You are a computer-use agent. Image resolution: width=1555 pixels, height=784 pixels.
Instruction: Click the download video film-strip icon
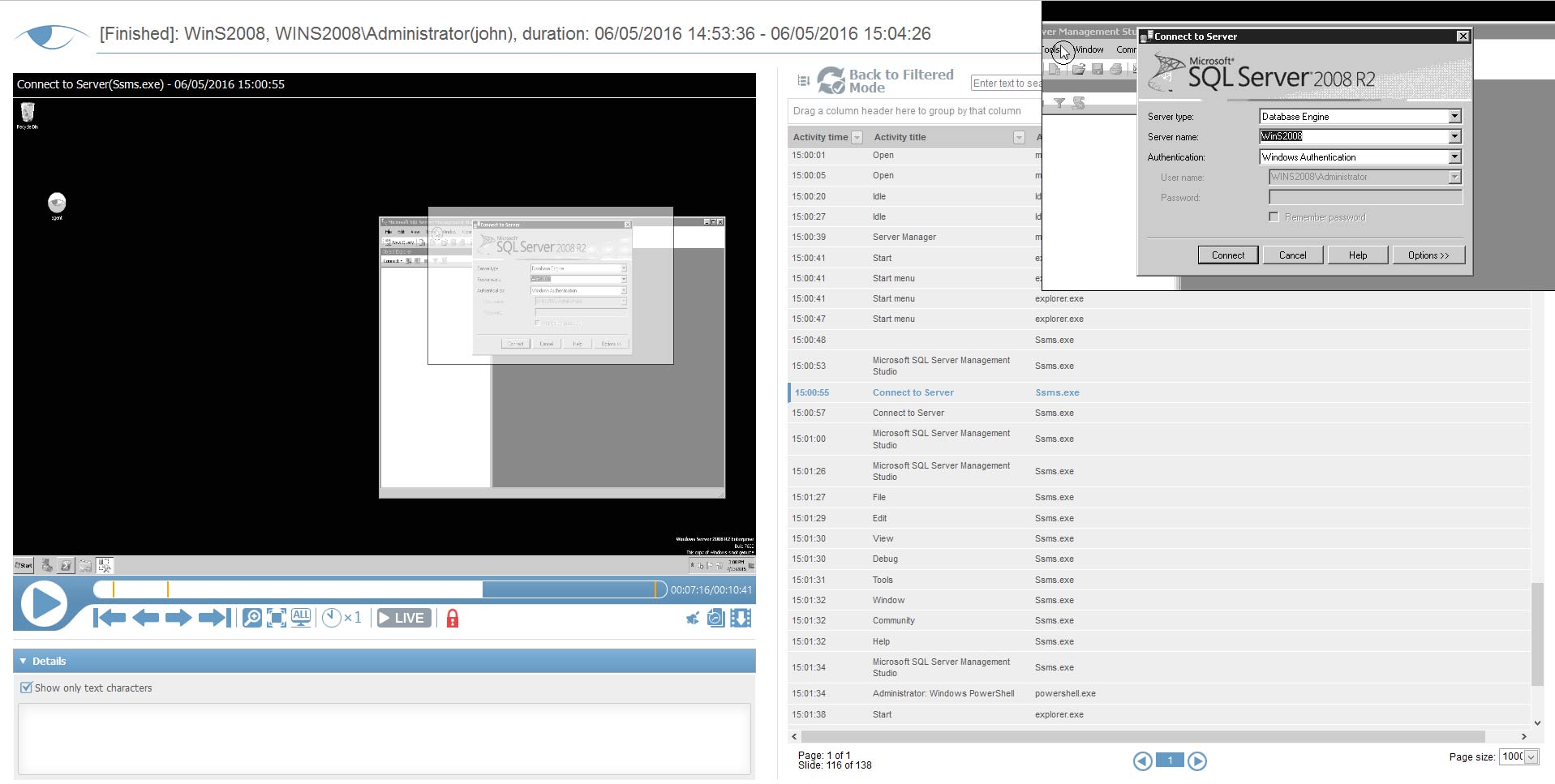[740, 618]
